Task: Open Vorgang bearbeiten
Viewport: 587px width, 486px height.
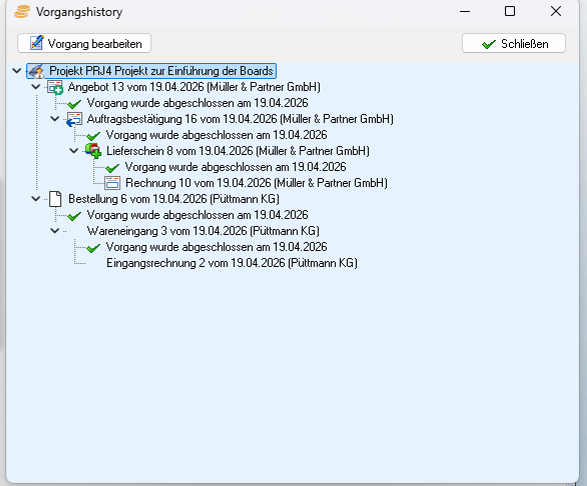Action: point(84,43)
